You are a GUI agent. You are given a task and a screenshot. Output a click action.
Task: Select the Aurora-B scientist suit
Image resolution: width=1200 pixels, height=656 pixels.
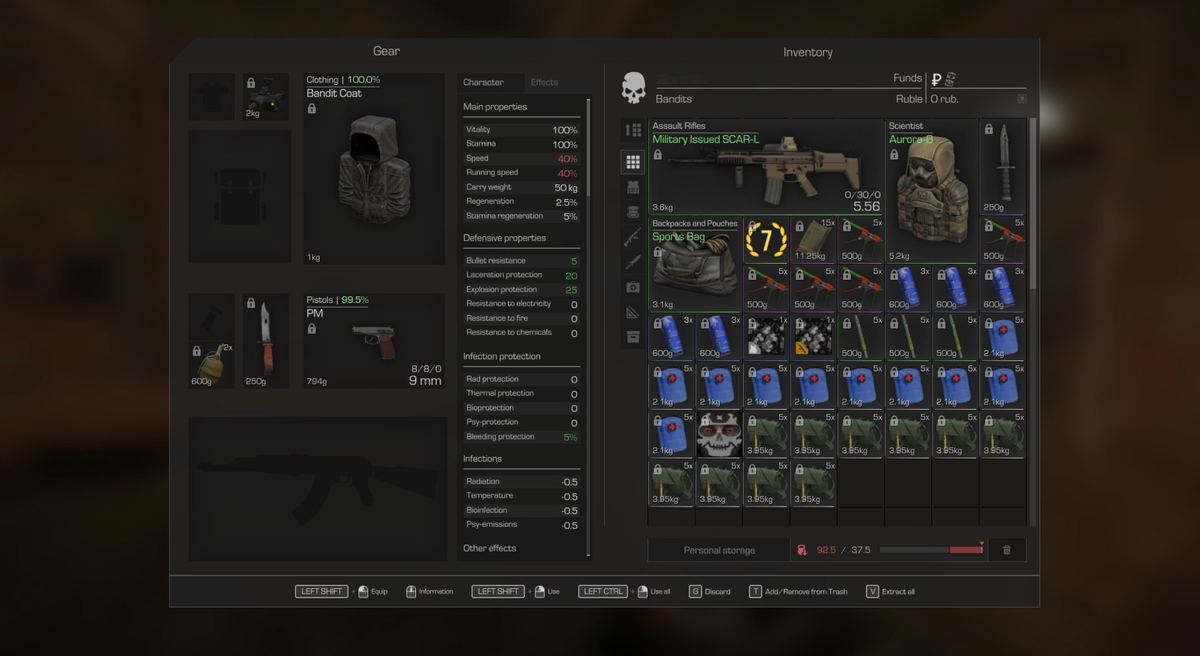tap(931, 192)
